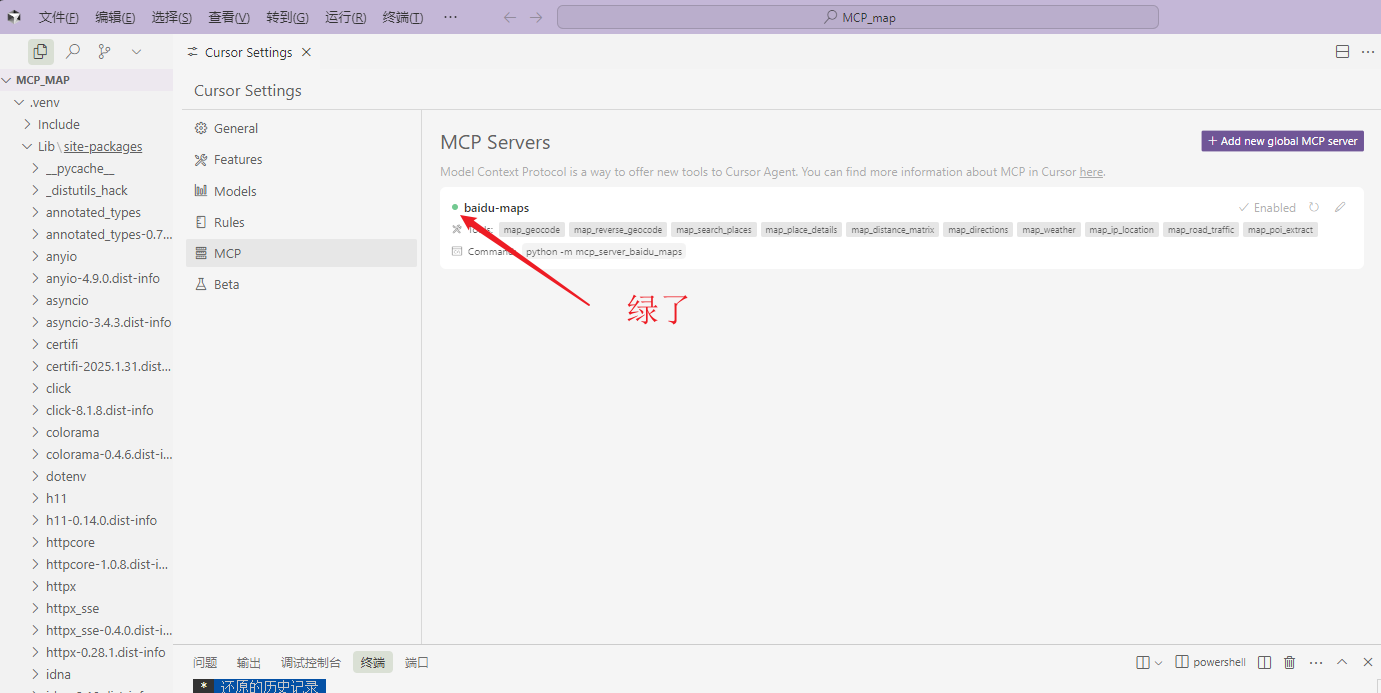The height and width of the screenshot is (693, 1381).
Task: Click the map_geocode tool tag
Action: [532, 230]
